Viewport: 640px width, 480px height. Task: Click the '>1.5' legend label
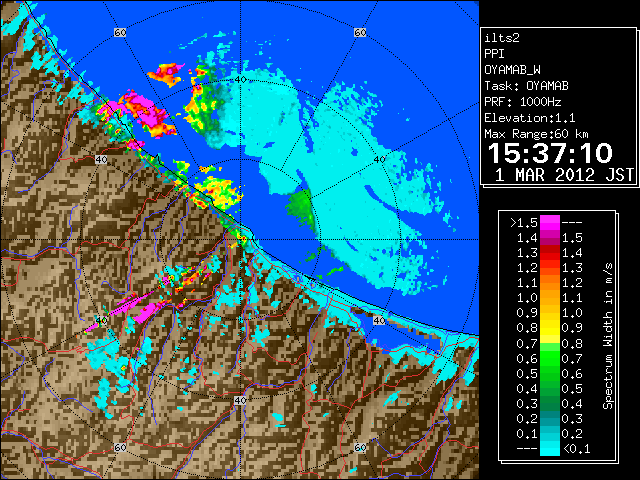click(x=523, y=223)
